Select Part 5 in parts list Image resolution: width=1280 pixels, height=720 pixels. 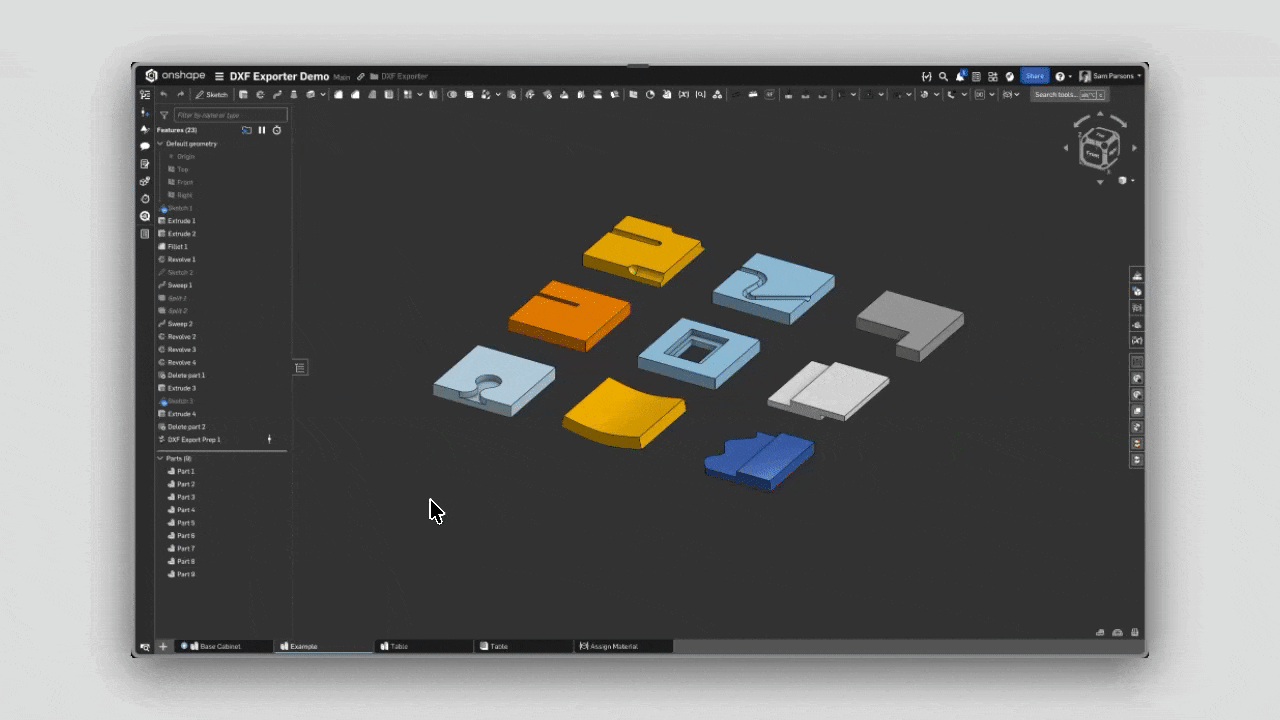point(185,523)
